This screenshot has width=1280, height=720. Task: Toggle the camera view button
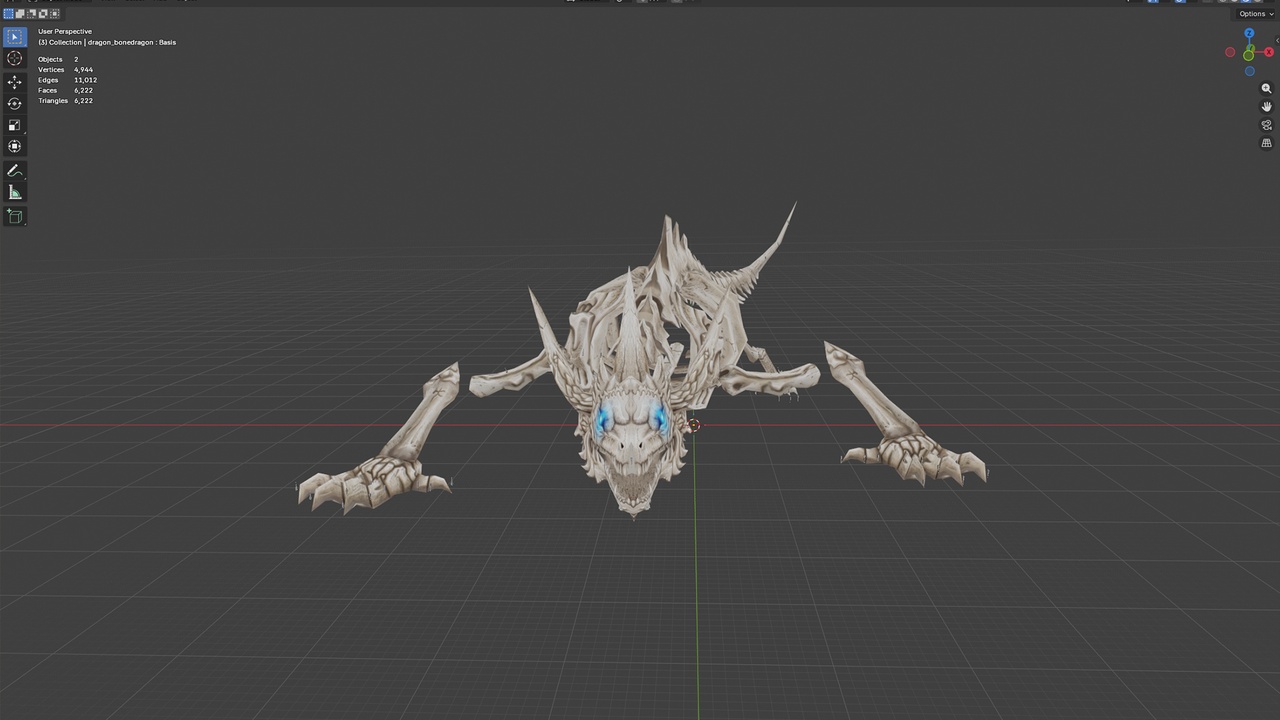[1266, 125]
